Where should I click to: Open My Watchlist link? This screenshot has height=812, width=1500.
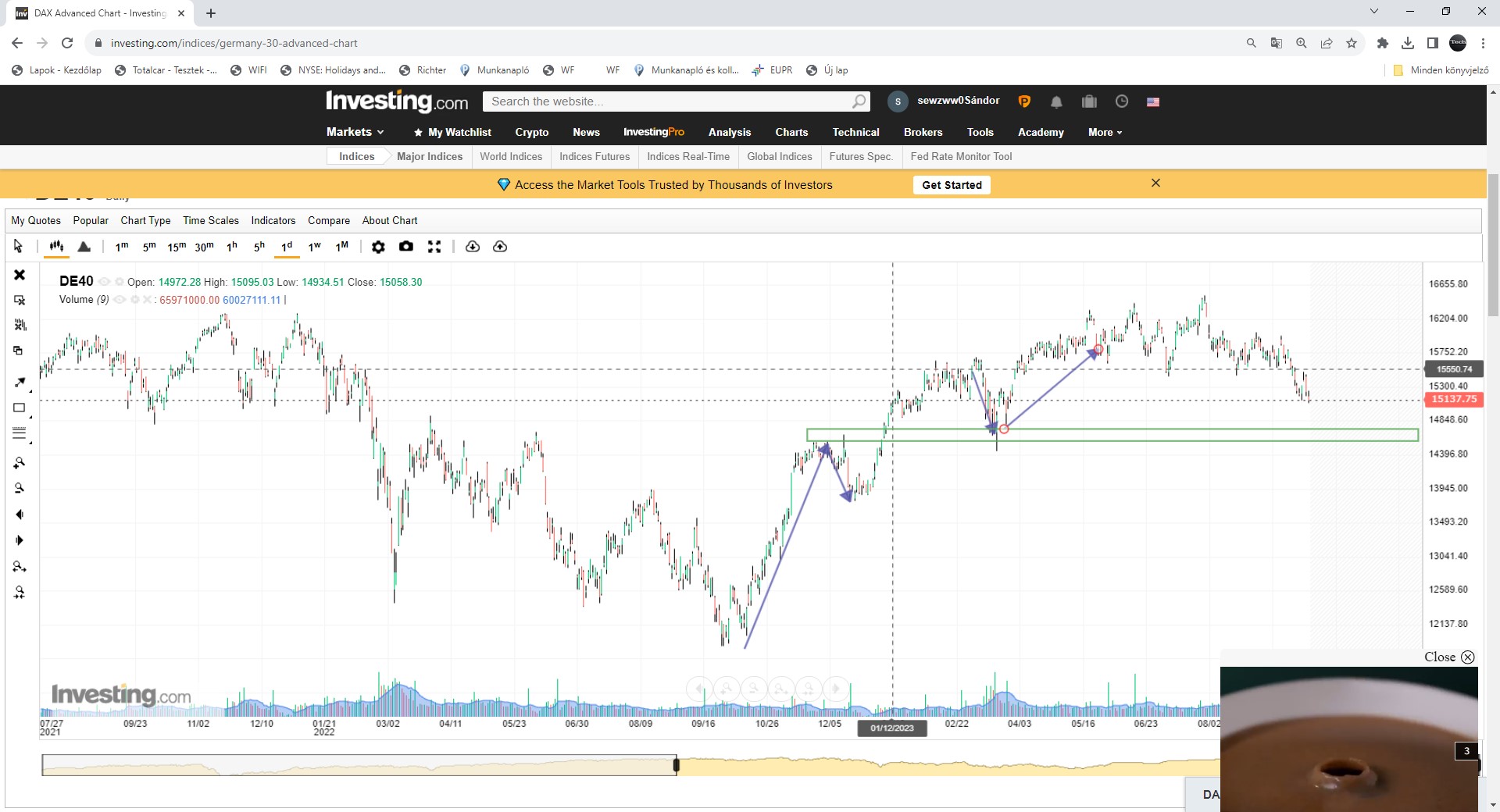tap(452, 132)
